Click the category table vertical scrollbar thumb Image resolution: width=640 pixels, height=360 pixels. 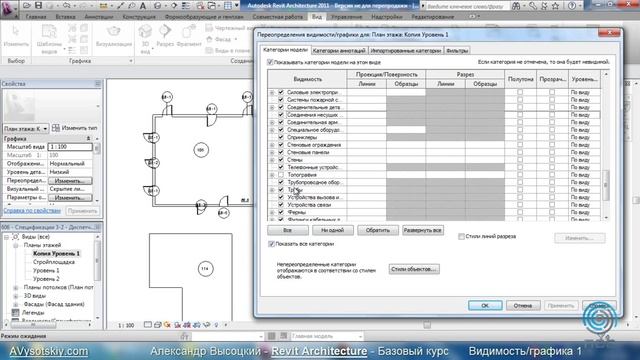click(x=606, y=184)
